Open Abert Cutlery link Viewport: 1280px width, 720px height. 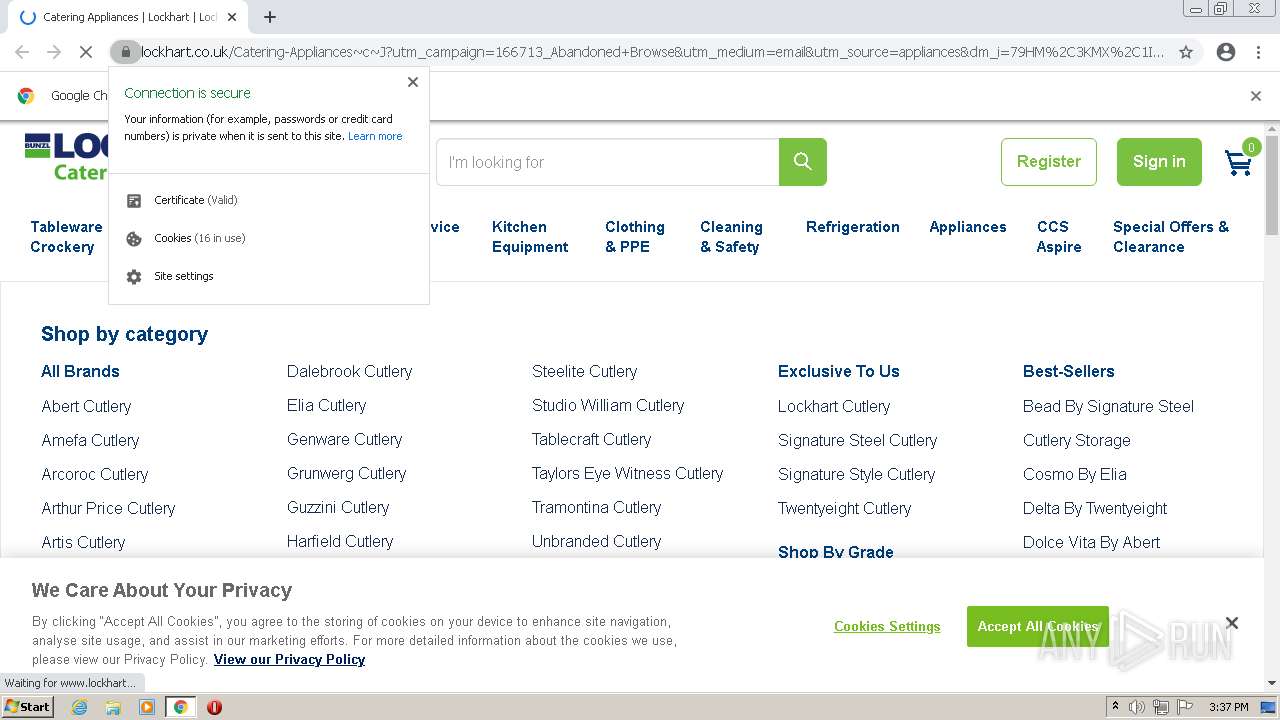coord(86,406)
